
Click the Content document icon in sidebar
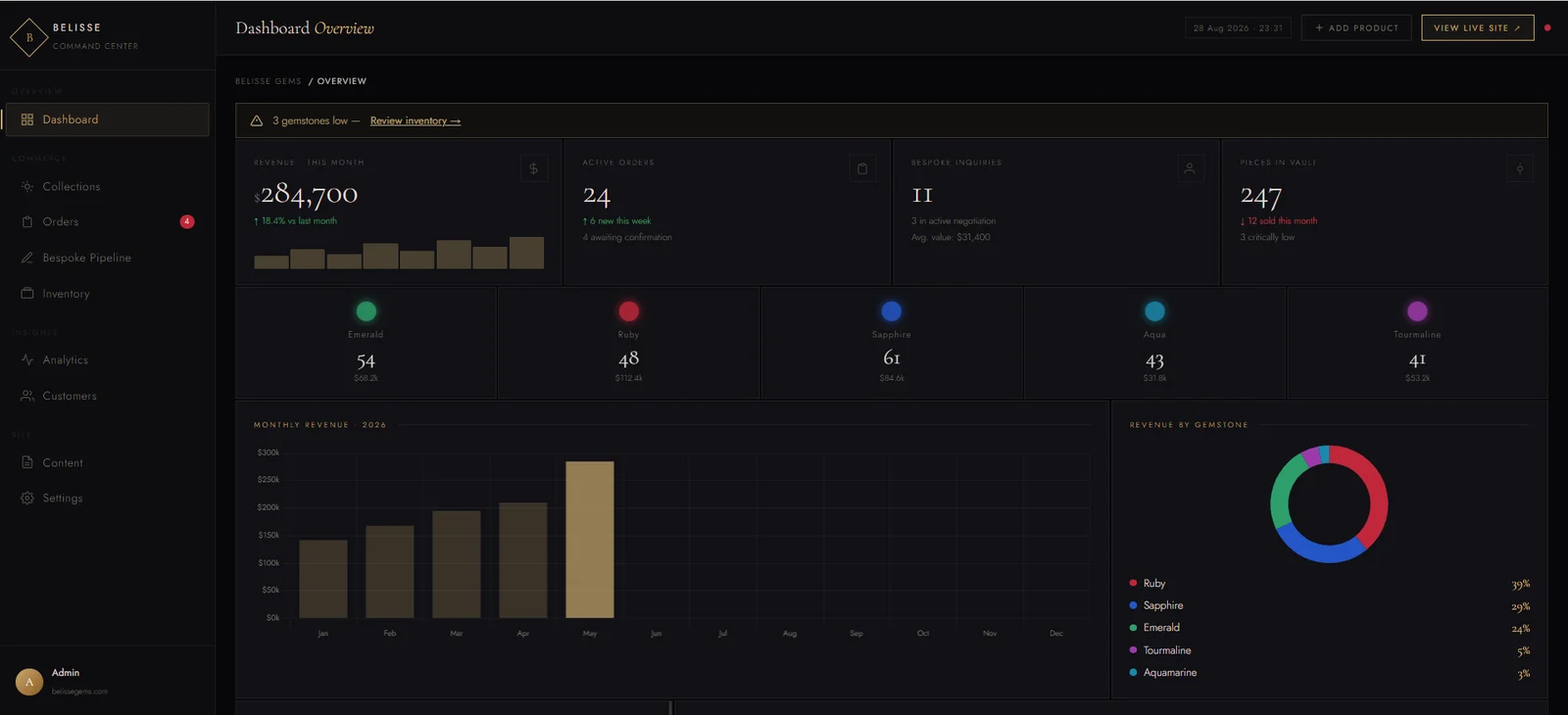[27, 462]
